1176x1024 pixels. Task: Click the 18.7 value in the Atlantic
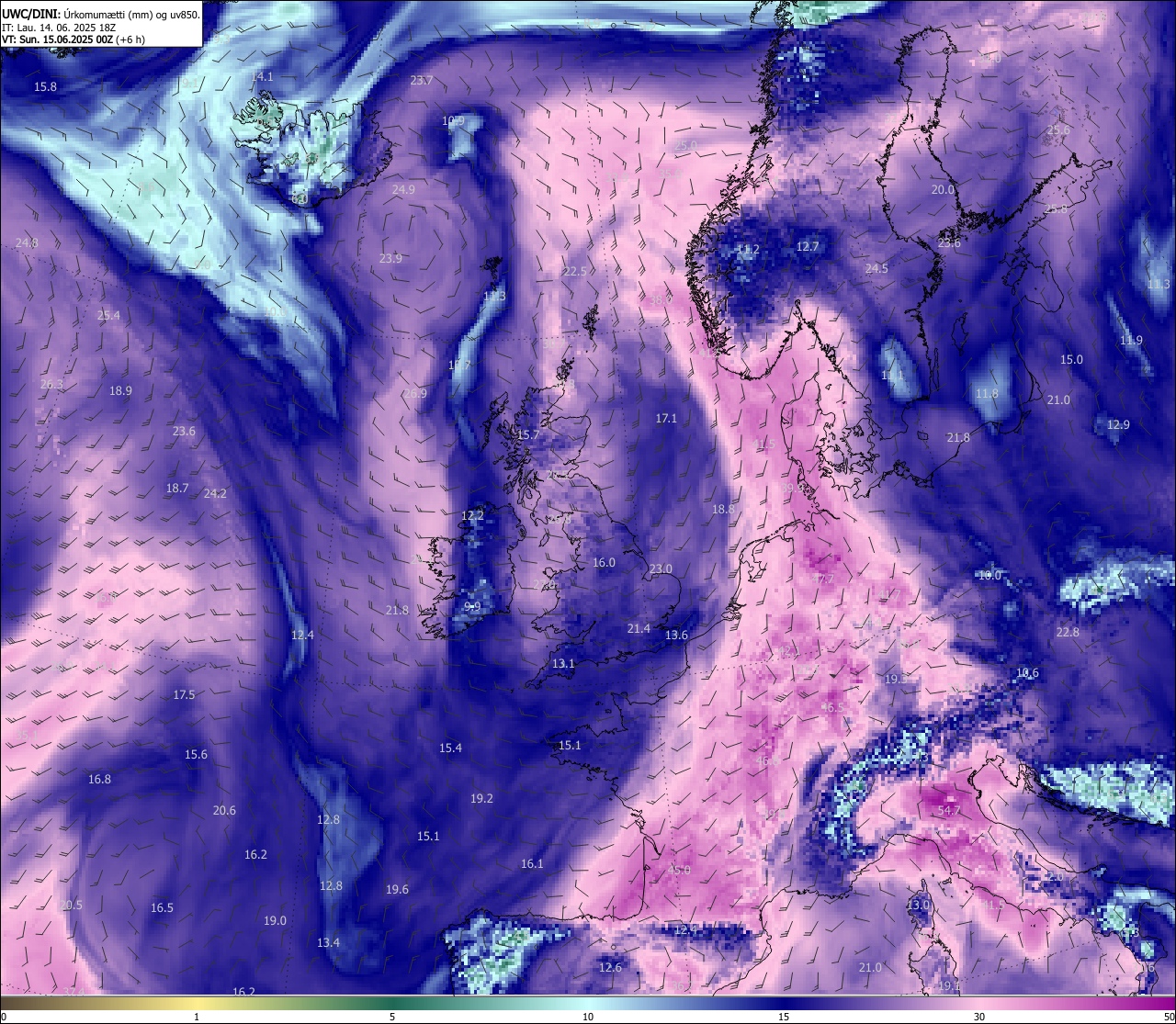coord(177,489)
